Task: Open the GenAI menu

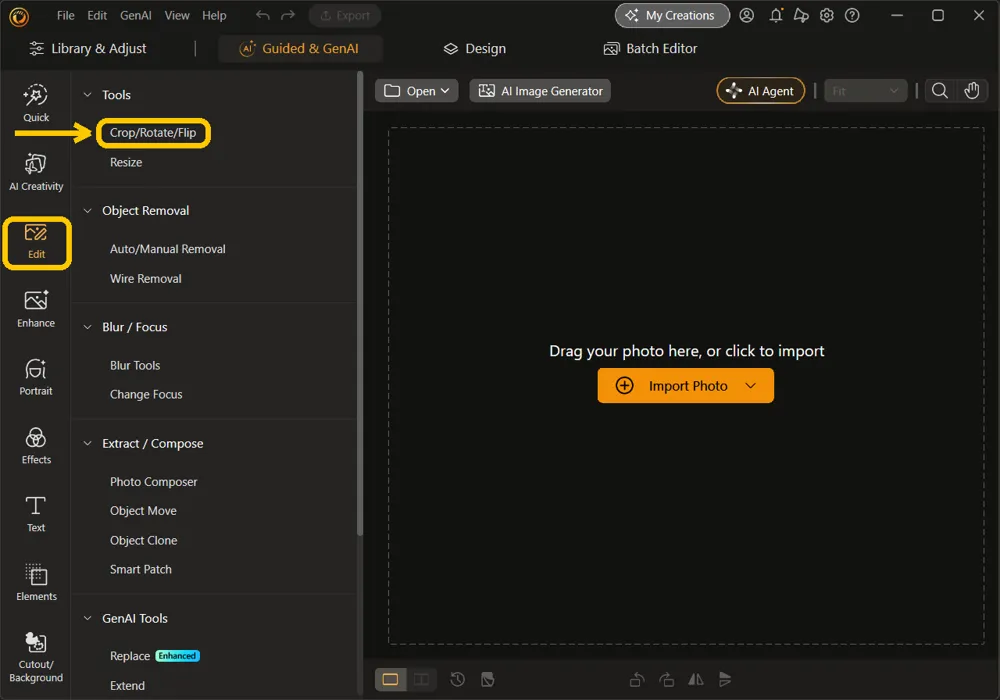Action: (x=136, y=15)
